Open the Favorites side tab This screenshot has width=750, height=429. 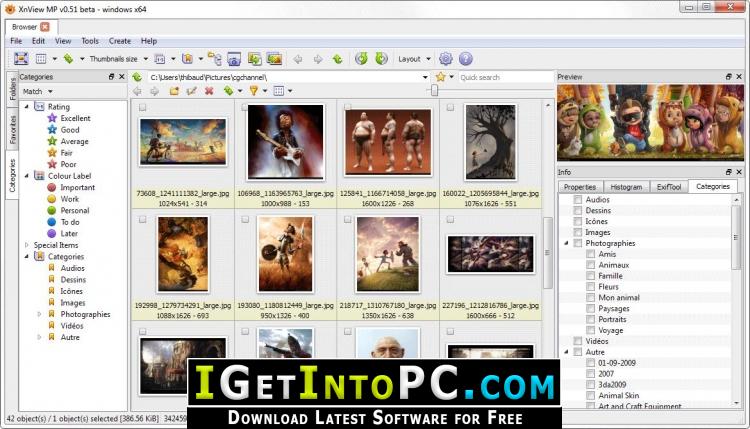pos(12,130)
